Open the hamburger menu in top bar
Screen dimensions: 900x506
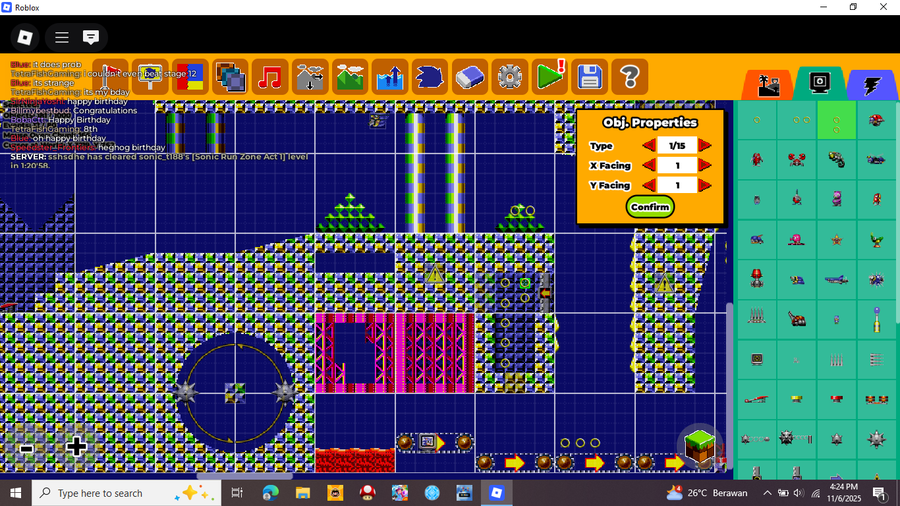click(x=61, y=37)
